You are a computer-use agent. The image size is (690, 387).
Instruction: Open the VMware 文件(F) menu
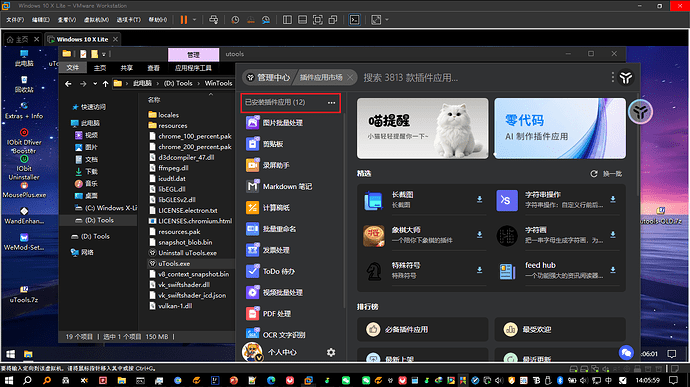click(x=15, y=20)
